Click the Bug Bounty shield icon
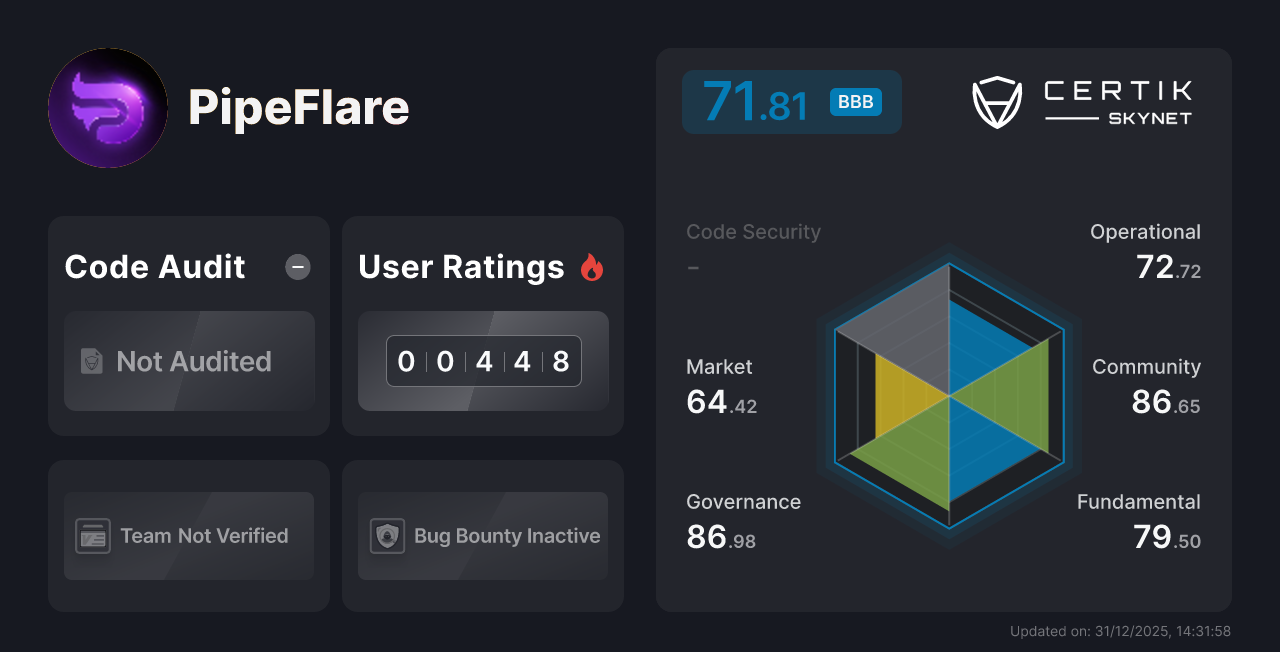Viewport: 1280px width, 652px height. click(388, 536)
